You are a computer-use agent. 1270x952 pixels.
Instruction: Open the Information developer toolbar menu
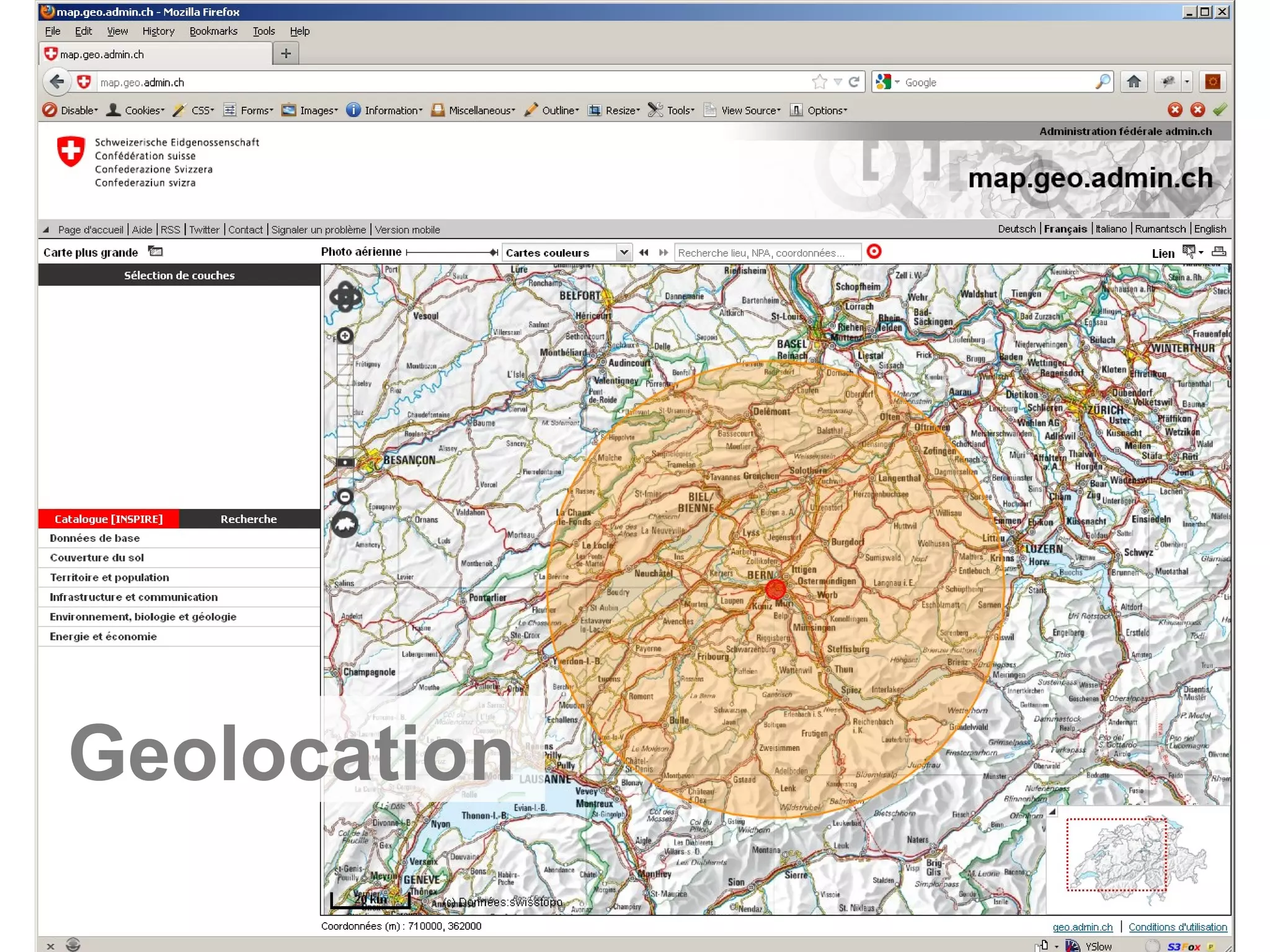tap(384, 110)
